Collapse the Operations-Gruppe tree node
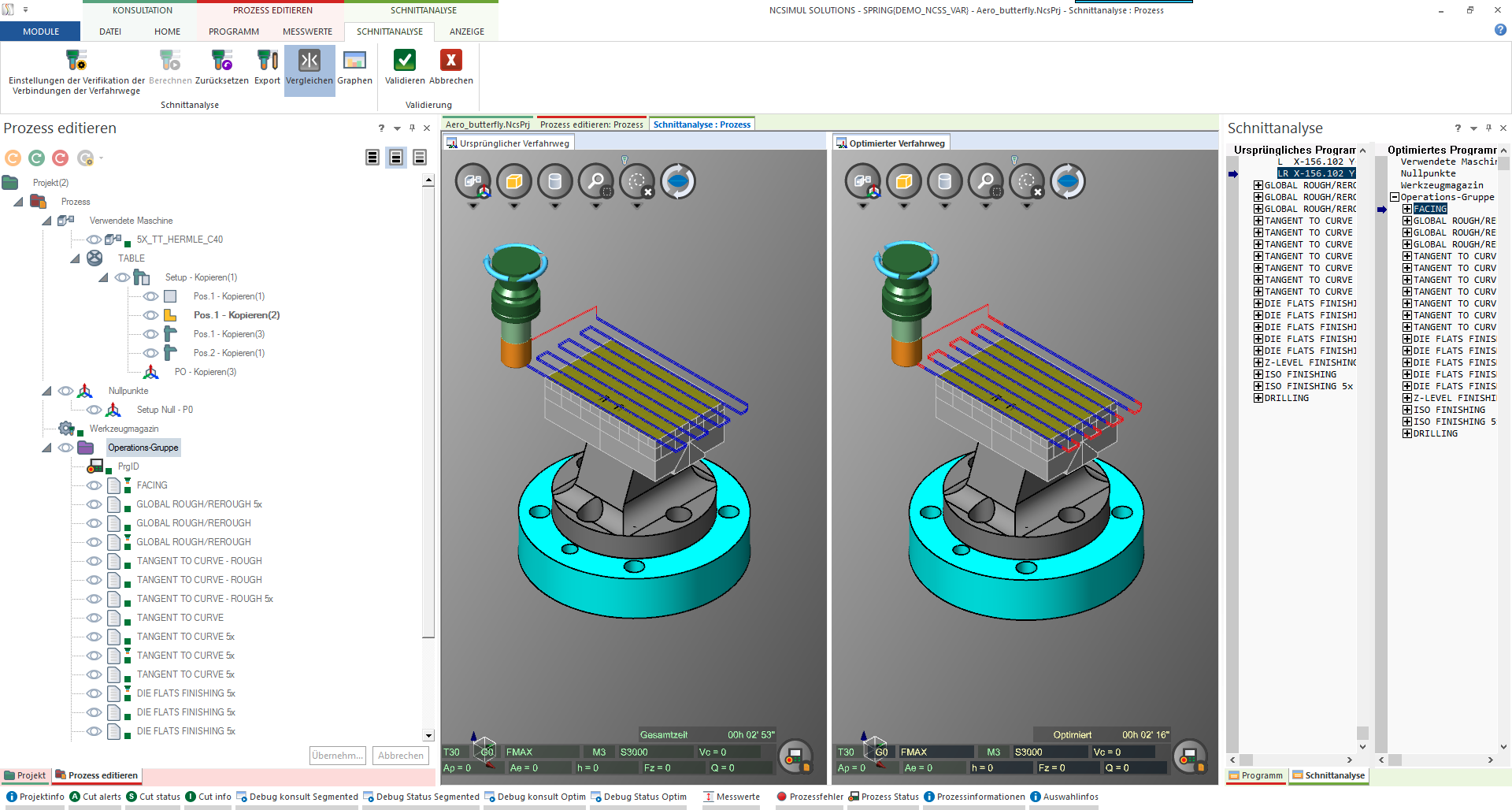The image size is (1512, 810). 46,448
